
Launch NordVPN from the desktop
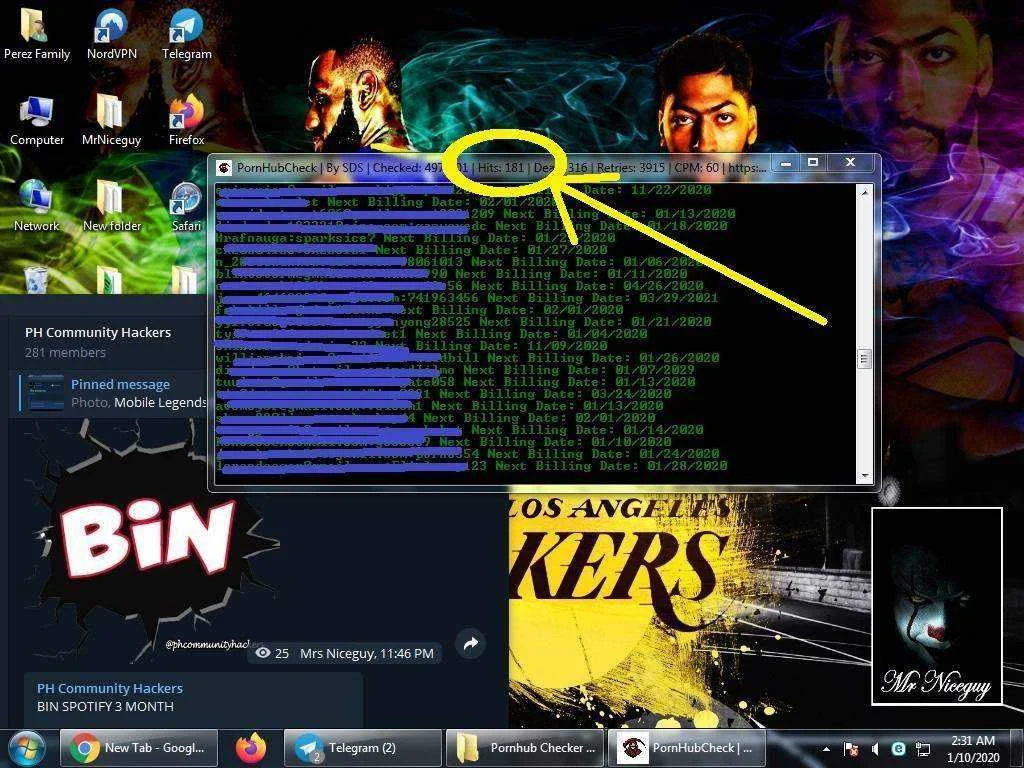pos(111,33)
